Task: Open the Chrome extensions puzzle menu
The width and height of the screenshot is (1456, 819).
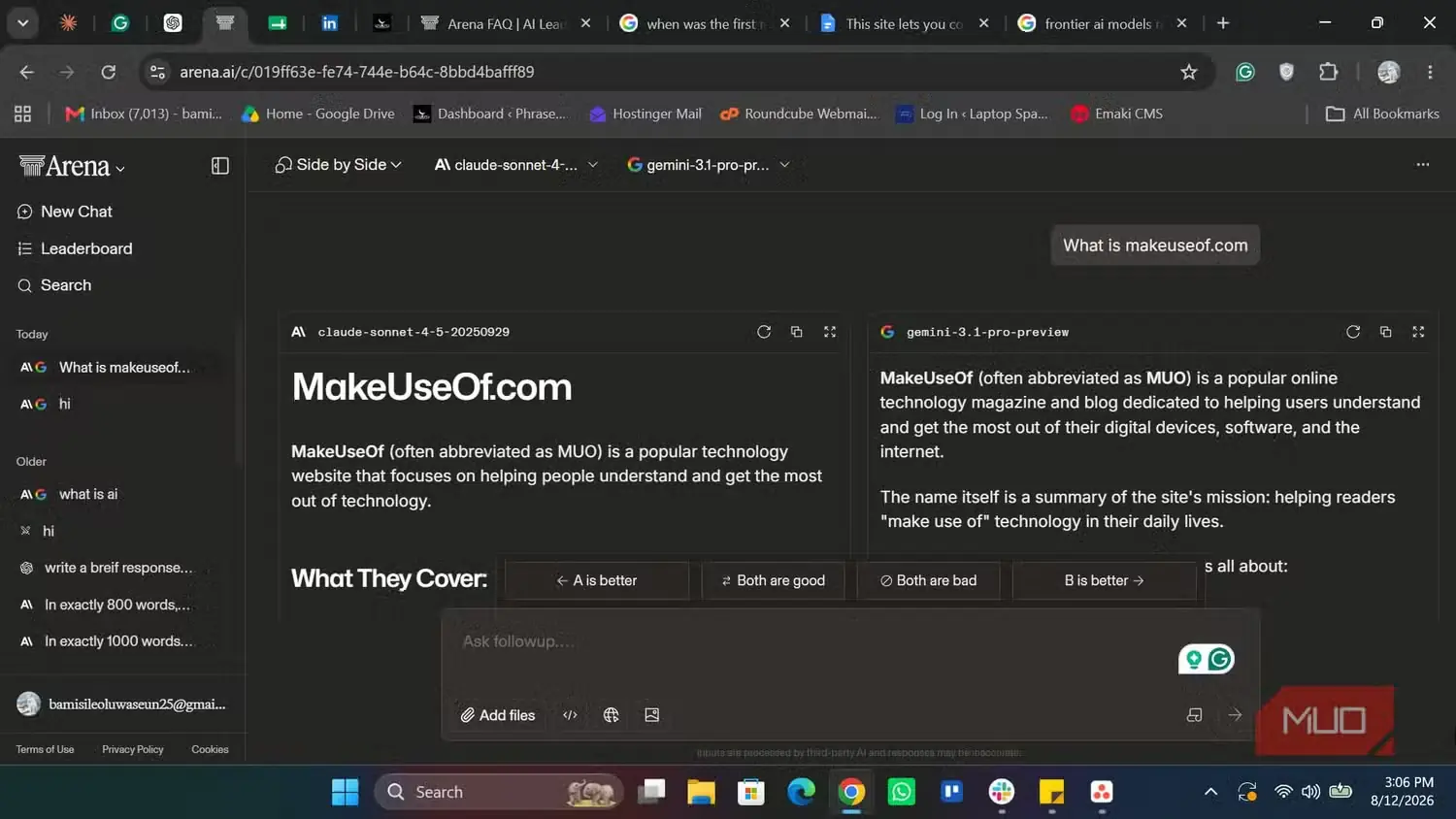Action: (x=1329, y=72)
